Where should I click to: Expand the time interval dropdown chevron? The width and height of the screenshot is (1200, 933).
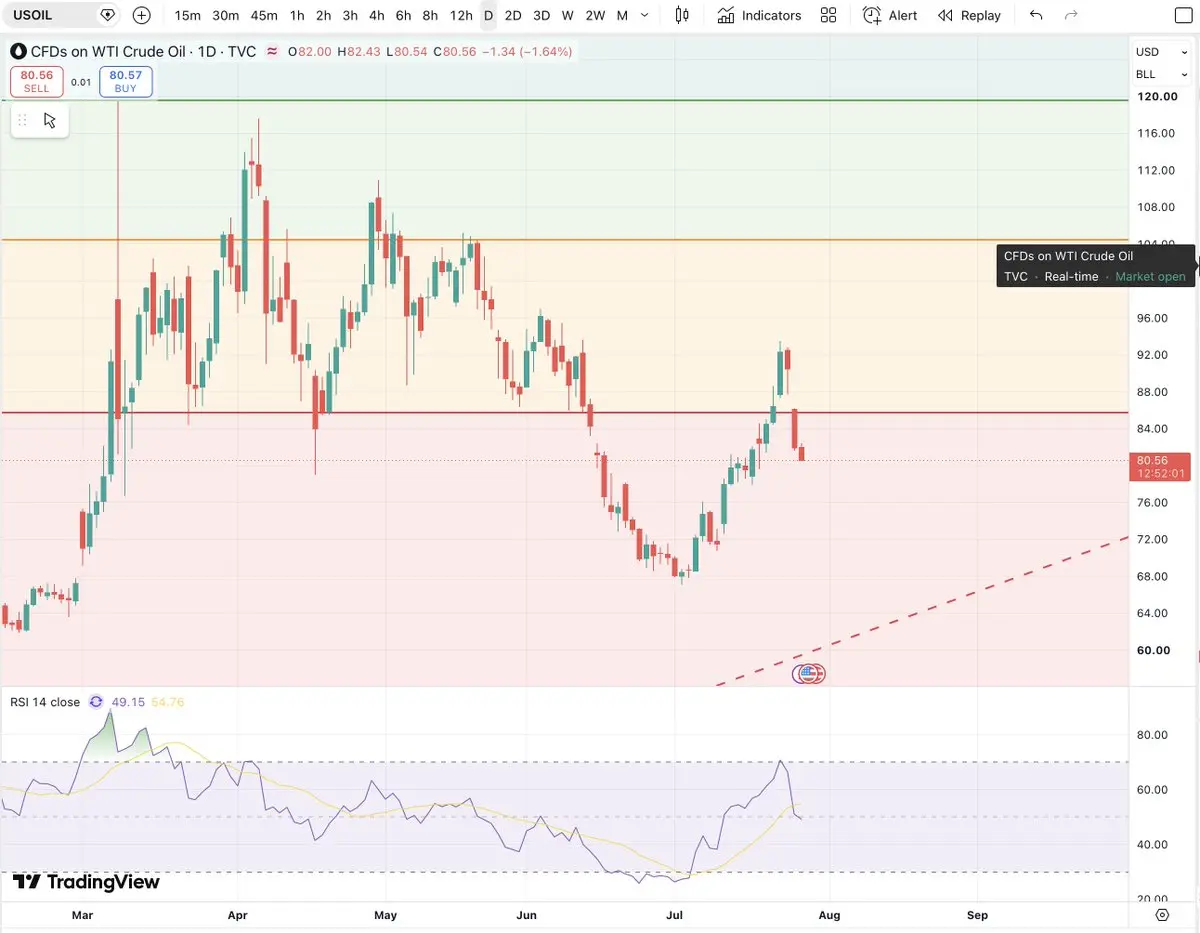point(645,15)
